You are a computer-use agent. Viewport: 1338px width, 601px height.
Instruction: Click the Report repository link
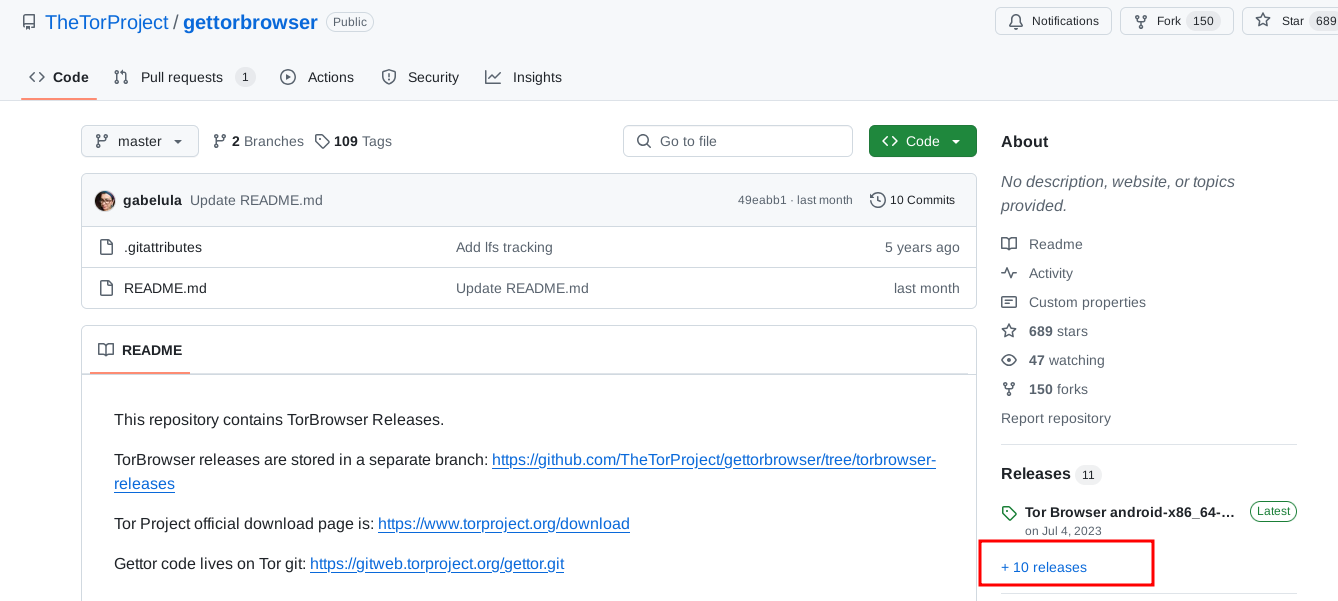pos(1056,418)
